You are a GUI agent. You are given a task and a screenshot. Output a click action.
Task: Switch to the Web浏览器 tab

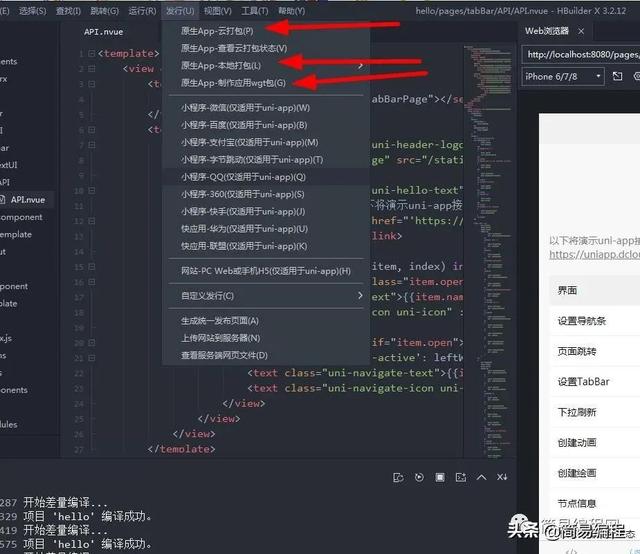point(547,31)
